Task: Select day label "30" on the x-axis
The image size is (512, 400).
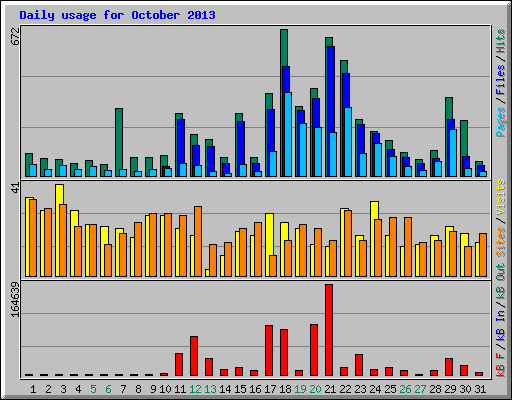Action: pos(465,389)
